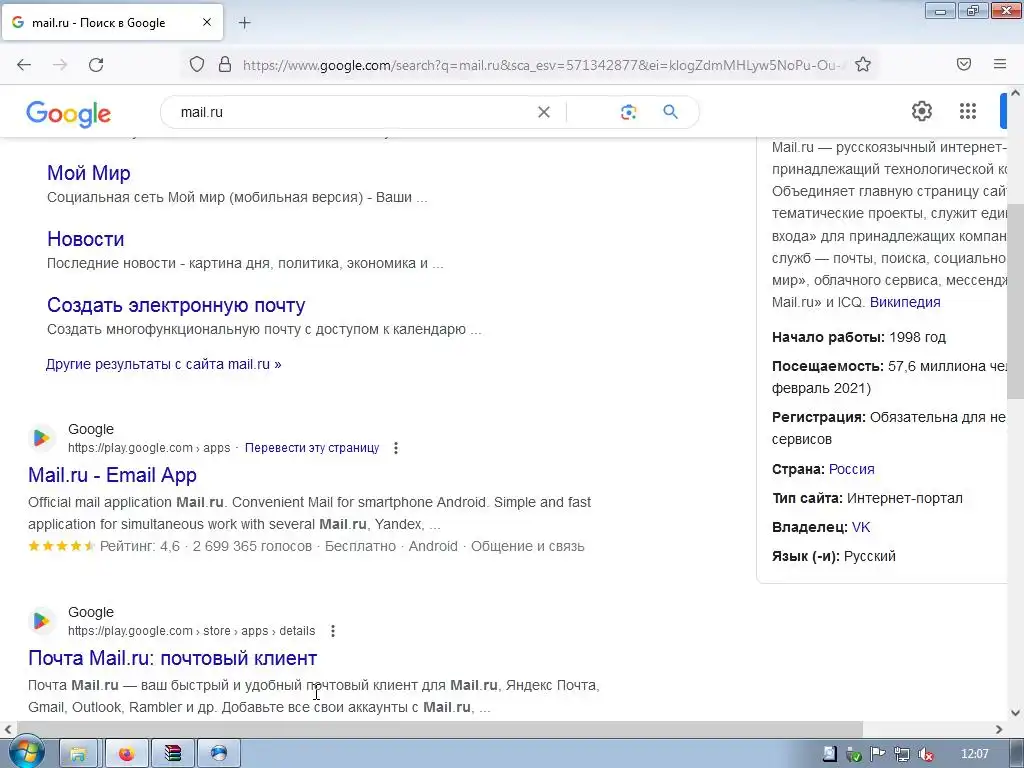Open the WinRAR taskbar icon
Screen dimensions: 1024x768
coord(172,754)
